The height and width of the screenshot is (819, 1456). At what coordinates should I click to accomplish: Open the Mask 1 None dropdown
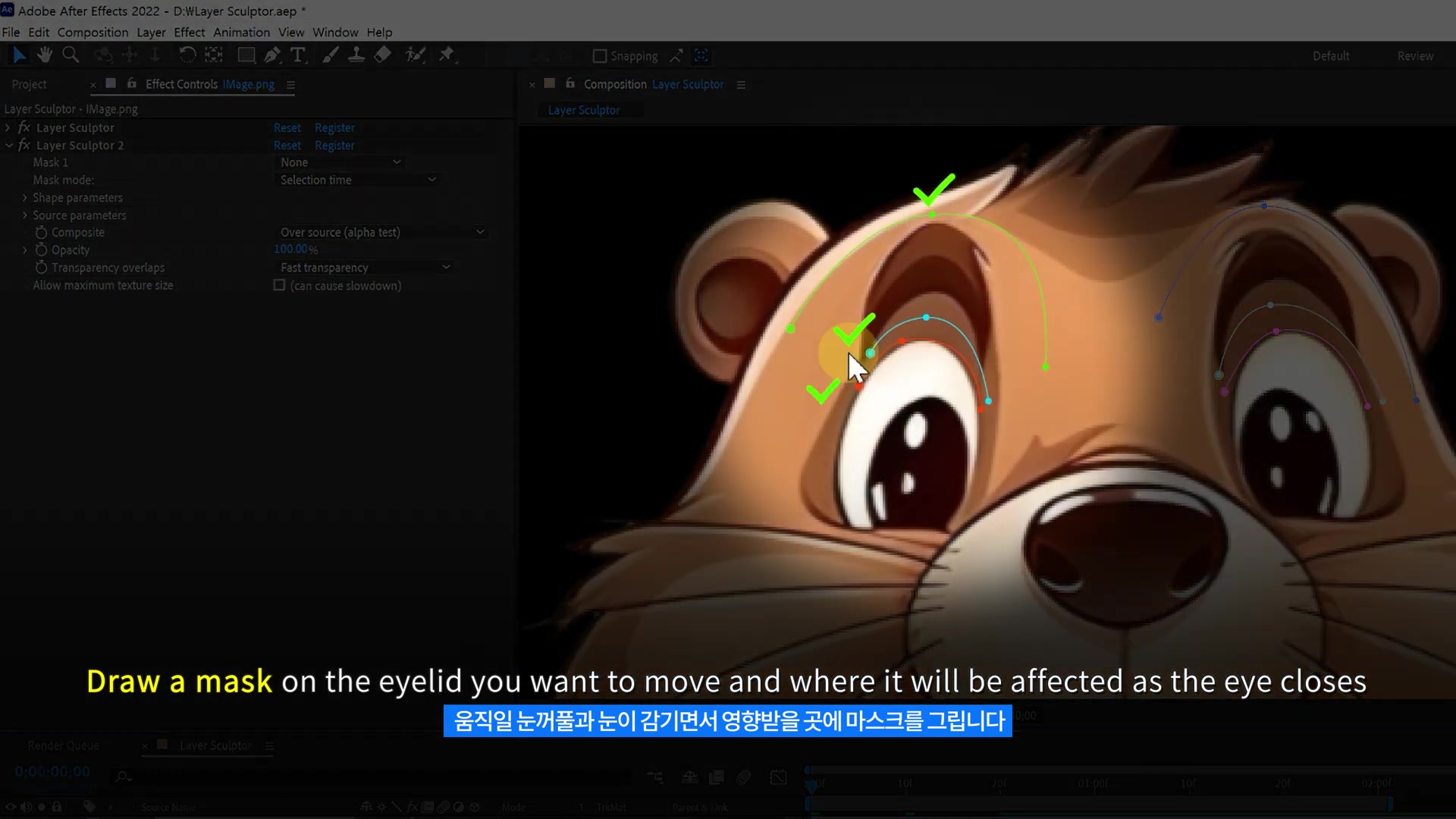pos(340,162)
